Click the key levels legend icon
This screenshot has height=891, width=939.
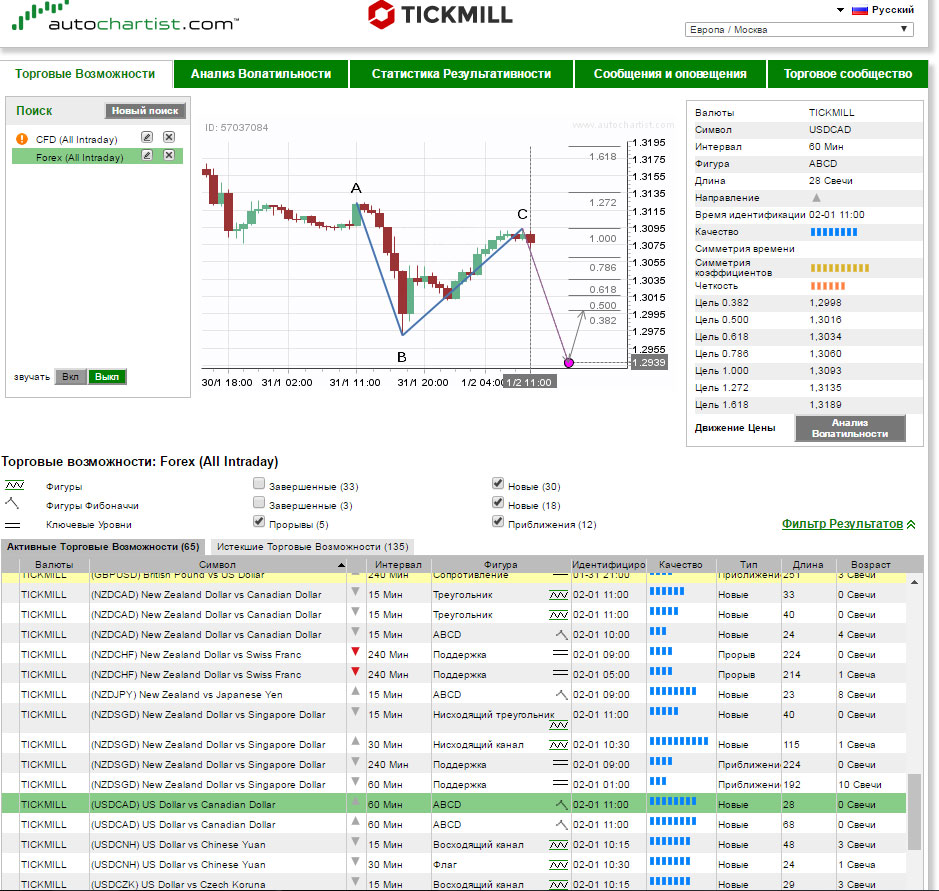pos(13,525)
